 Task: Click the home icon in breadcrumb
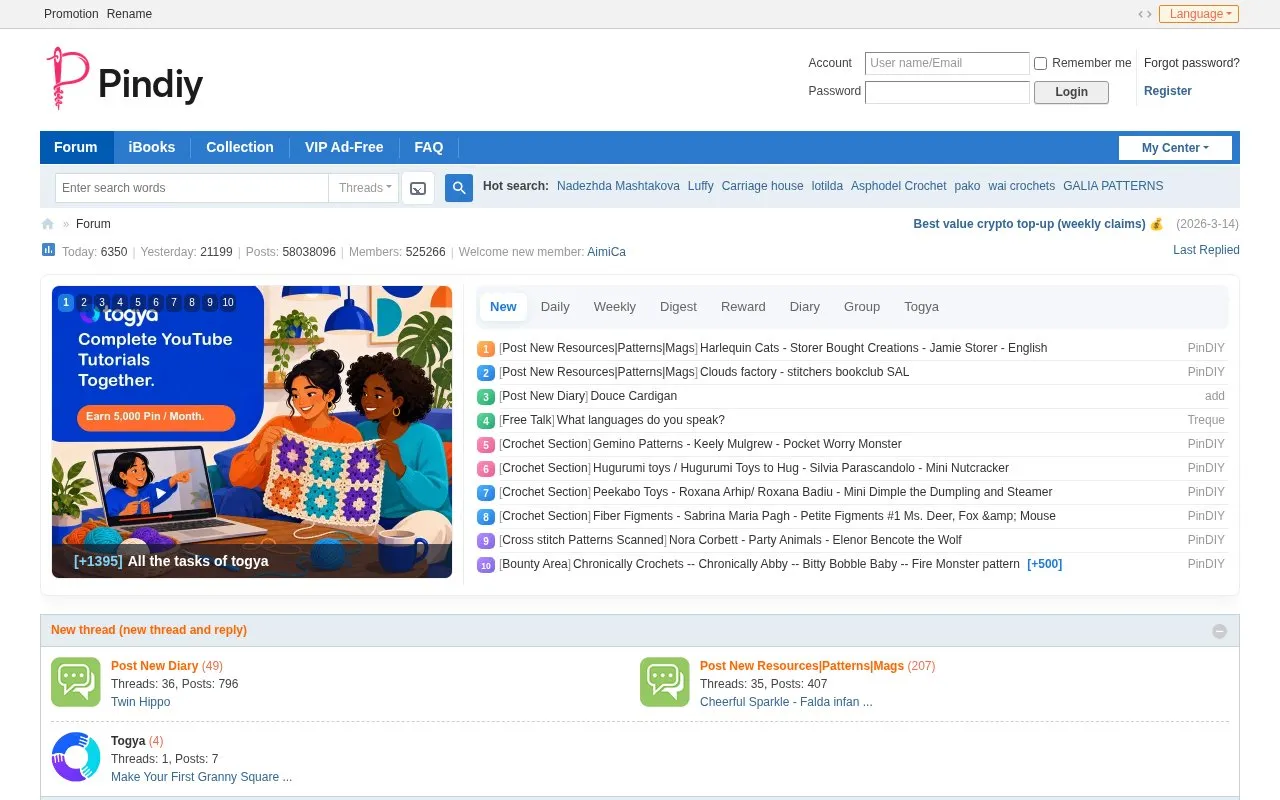48,224
